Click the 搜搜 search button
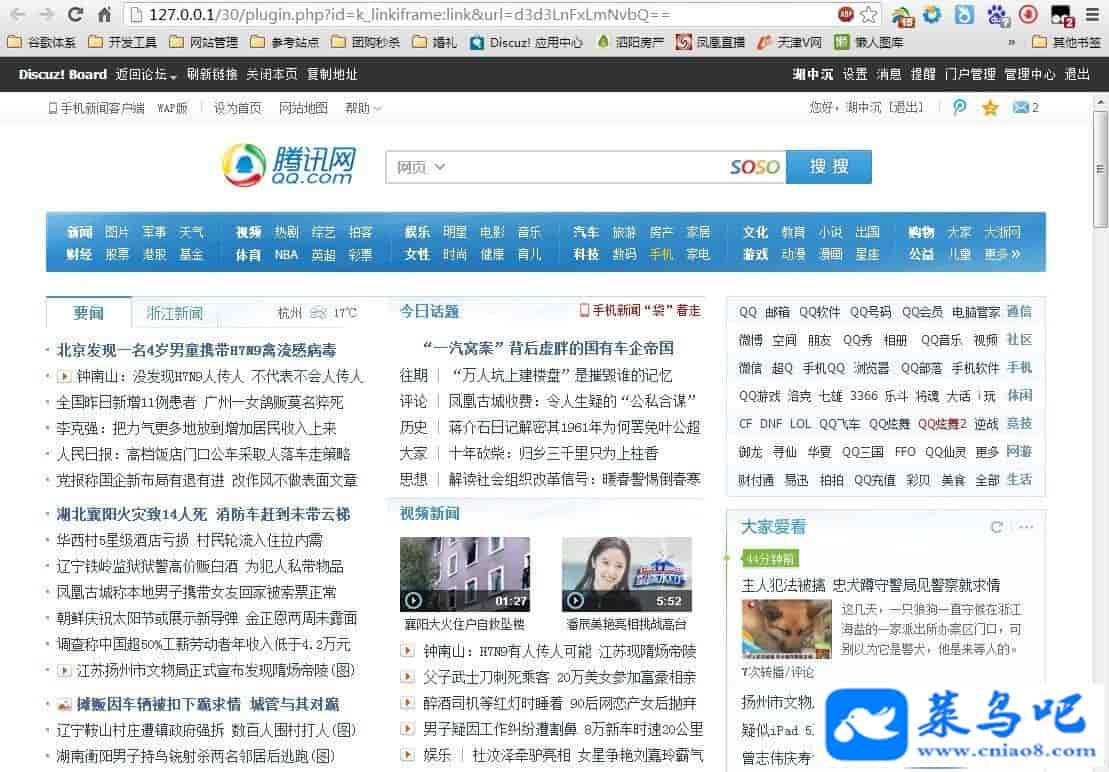The height and width of the screenshot is (772, 1109). pyautogui.click(x=828, y=167)
